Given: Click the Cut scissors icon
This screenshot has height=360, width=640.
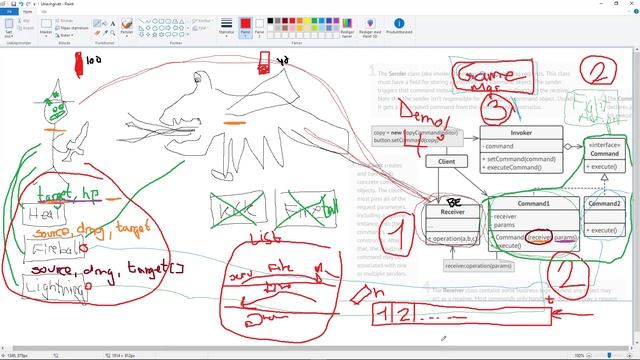Looking at the screenshot, I should click(20, 20).
